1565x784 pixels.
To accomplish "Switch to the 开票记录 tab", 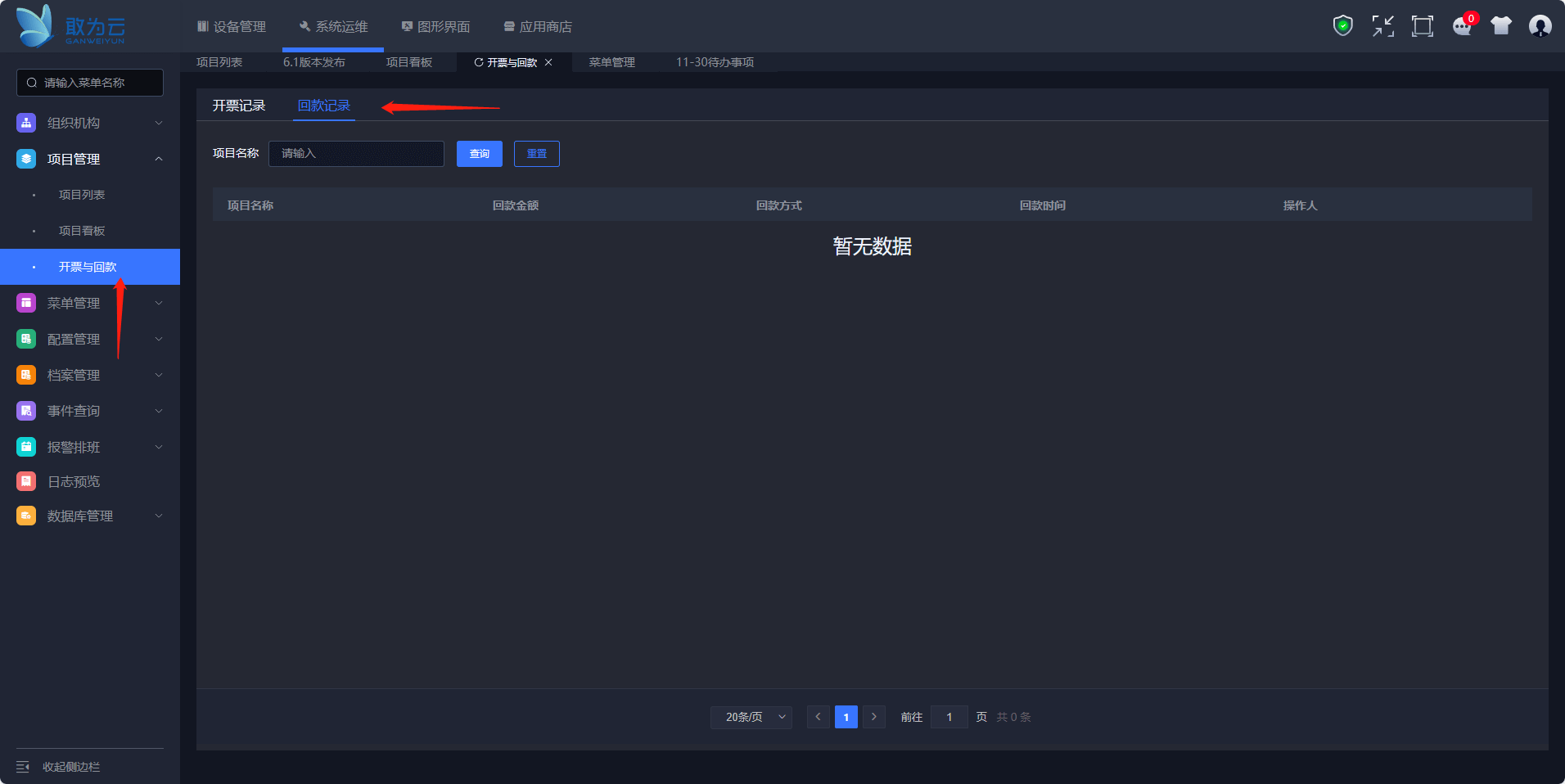I will 239,106.
